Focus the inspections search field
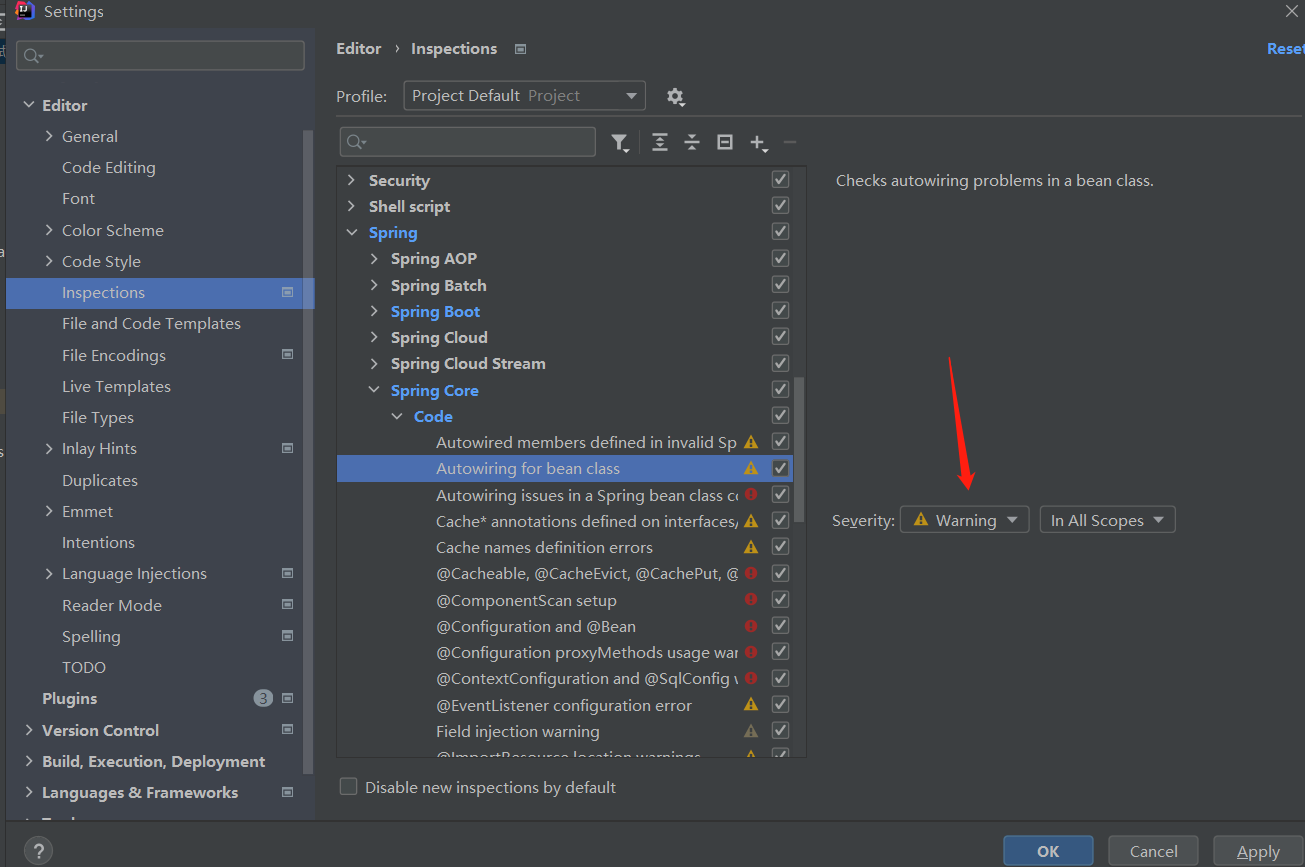 click(x=468, y=142)
